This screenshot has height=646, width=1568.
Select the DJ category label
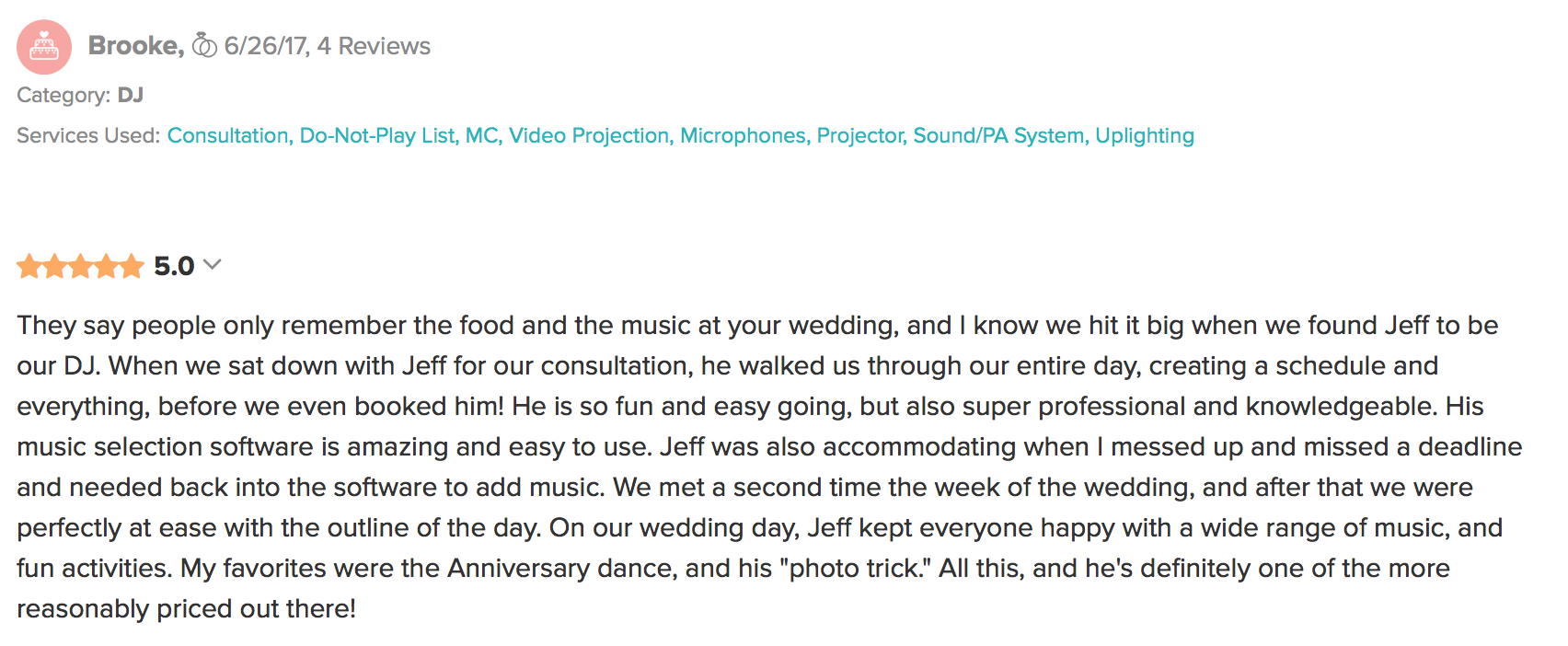click(x=131, y=95)
